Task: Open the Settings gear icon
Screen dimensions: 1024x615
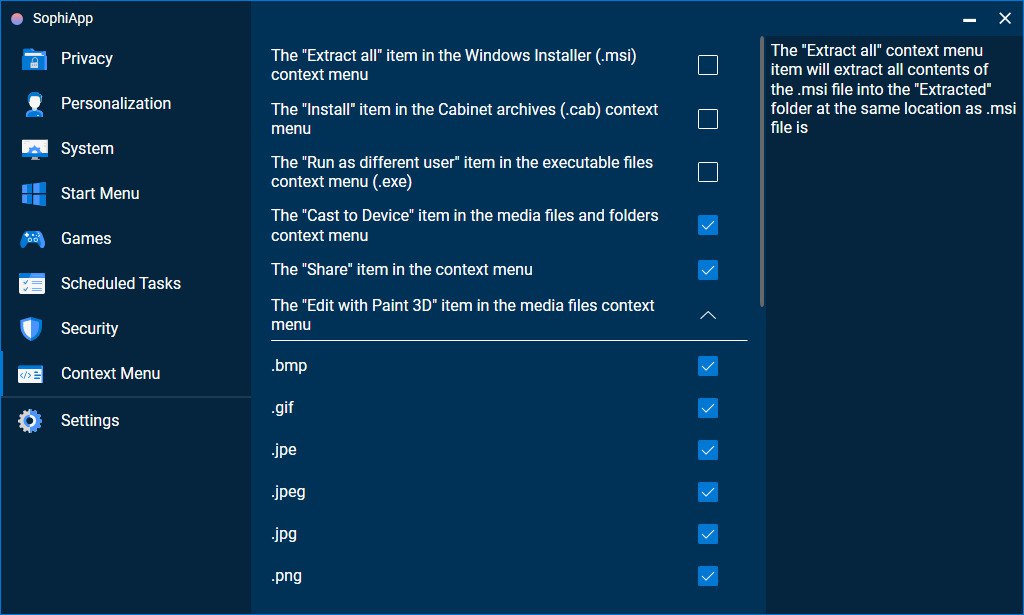Action: click(30, 420)
